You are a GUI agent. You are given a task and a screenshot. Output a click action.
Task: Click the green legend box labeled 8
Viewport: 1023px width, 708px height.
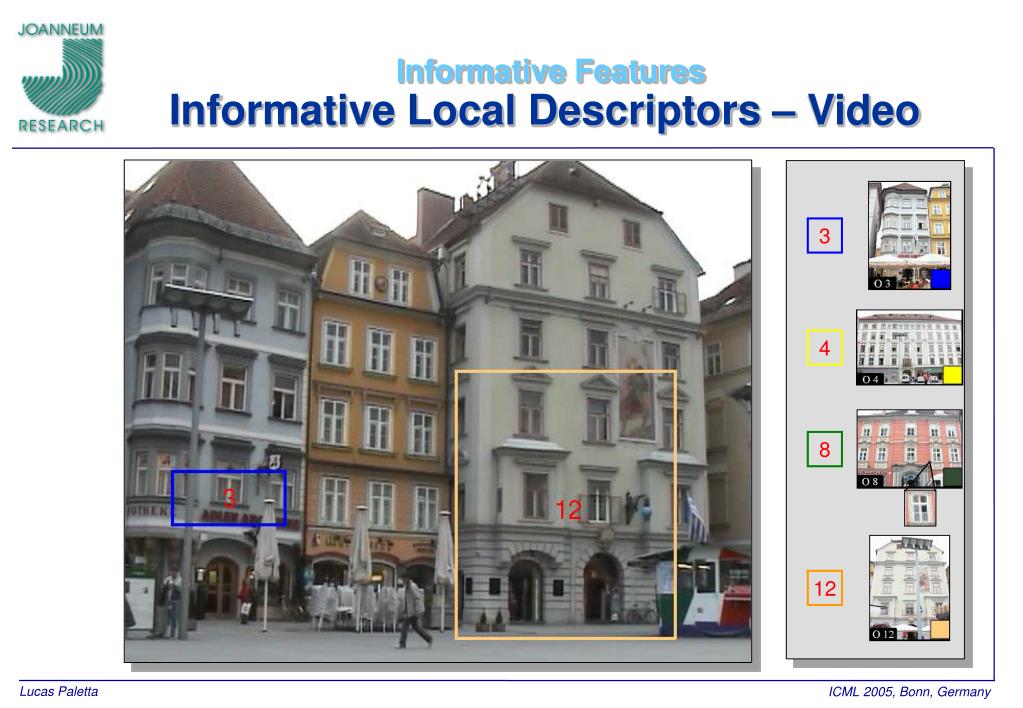(825, 449)
